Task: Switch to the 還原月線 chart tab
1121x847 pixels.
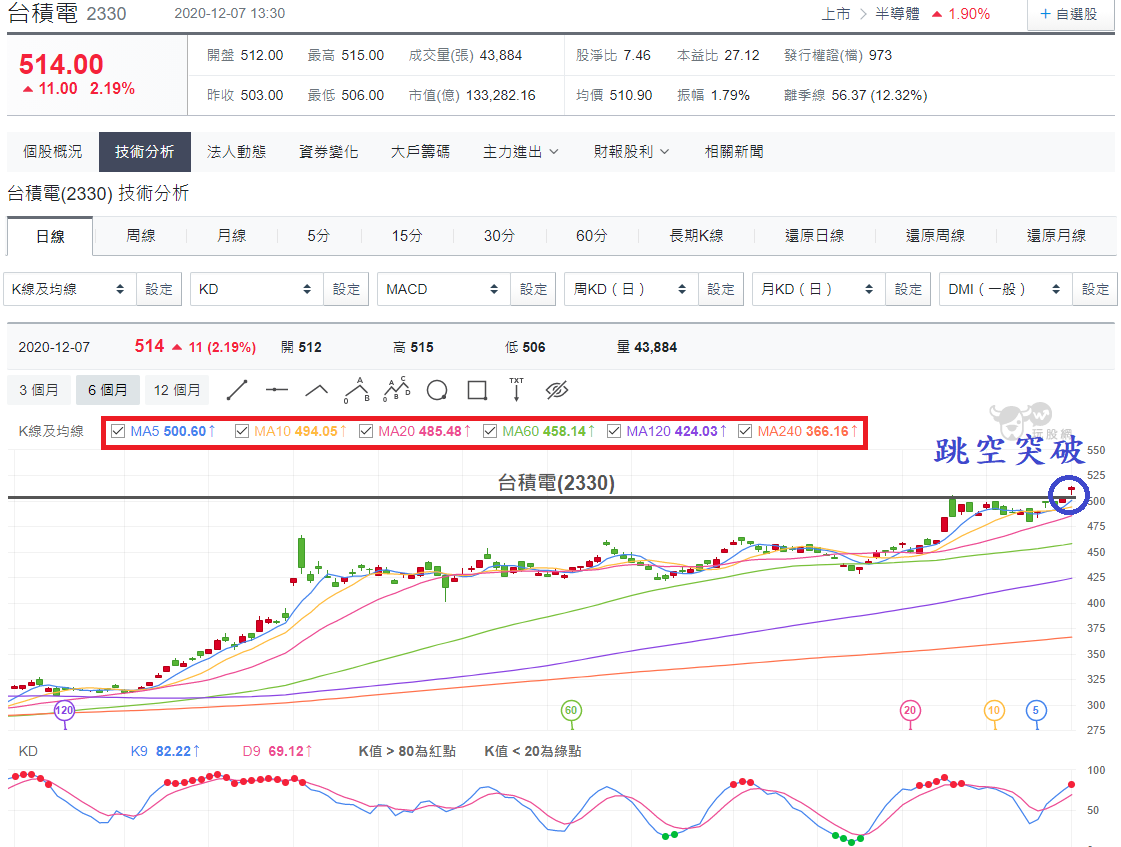Action: click(1057, 235)
